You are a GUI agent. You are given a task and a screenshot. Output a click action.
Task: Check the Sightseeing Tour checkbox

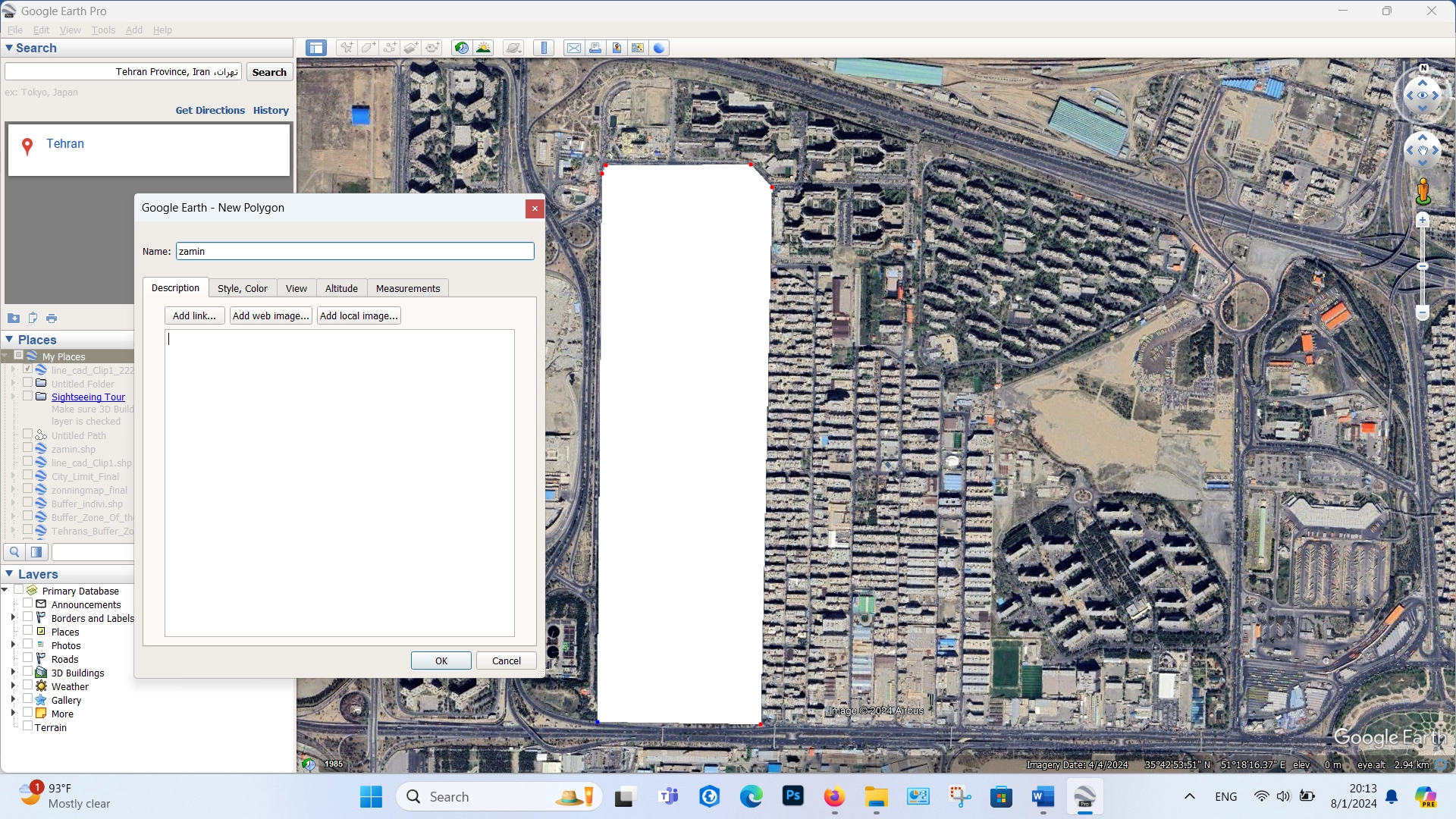point(27,396)
